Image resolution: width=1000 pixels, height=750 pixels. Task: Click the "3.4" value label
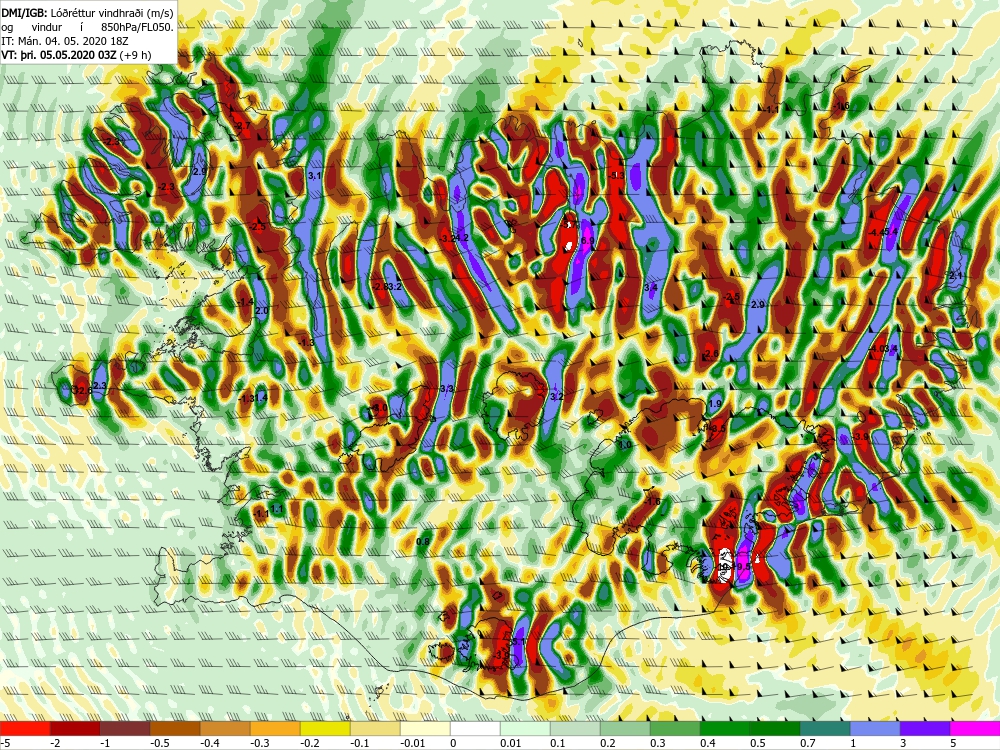[x=651, y=288]
